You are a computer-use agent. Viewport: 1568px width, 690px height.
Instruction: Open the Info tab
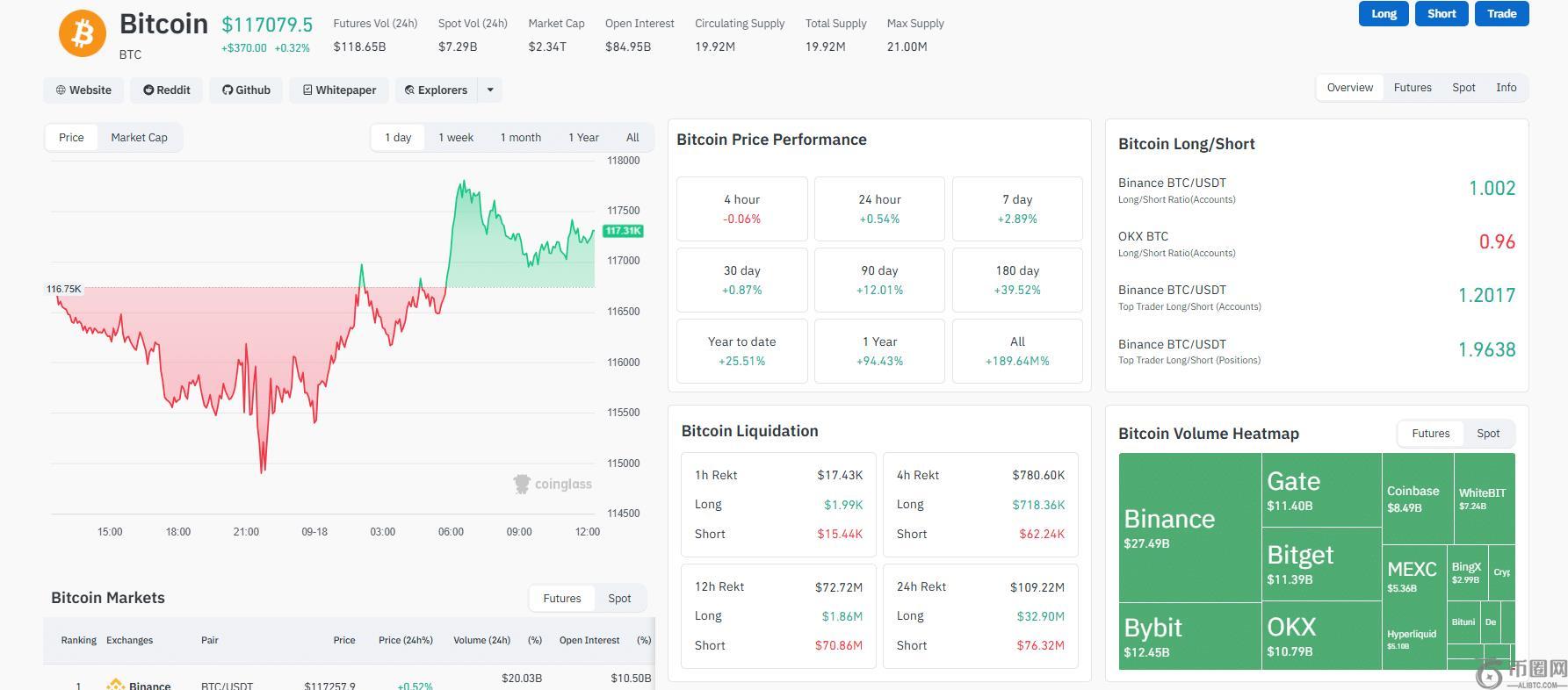tap(1506, 88)
